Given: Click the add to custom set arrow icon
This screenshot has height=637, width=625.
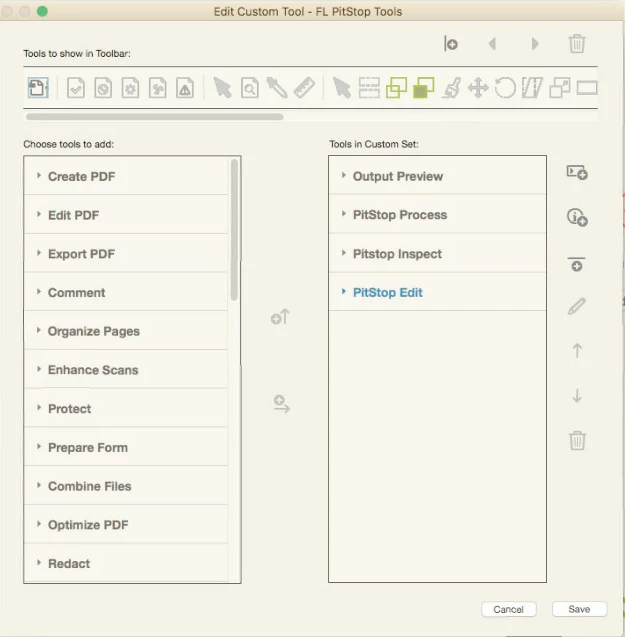Looking at the screenshot, I should tap(281, 404).
